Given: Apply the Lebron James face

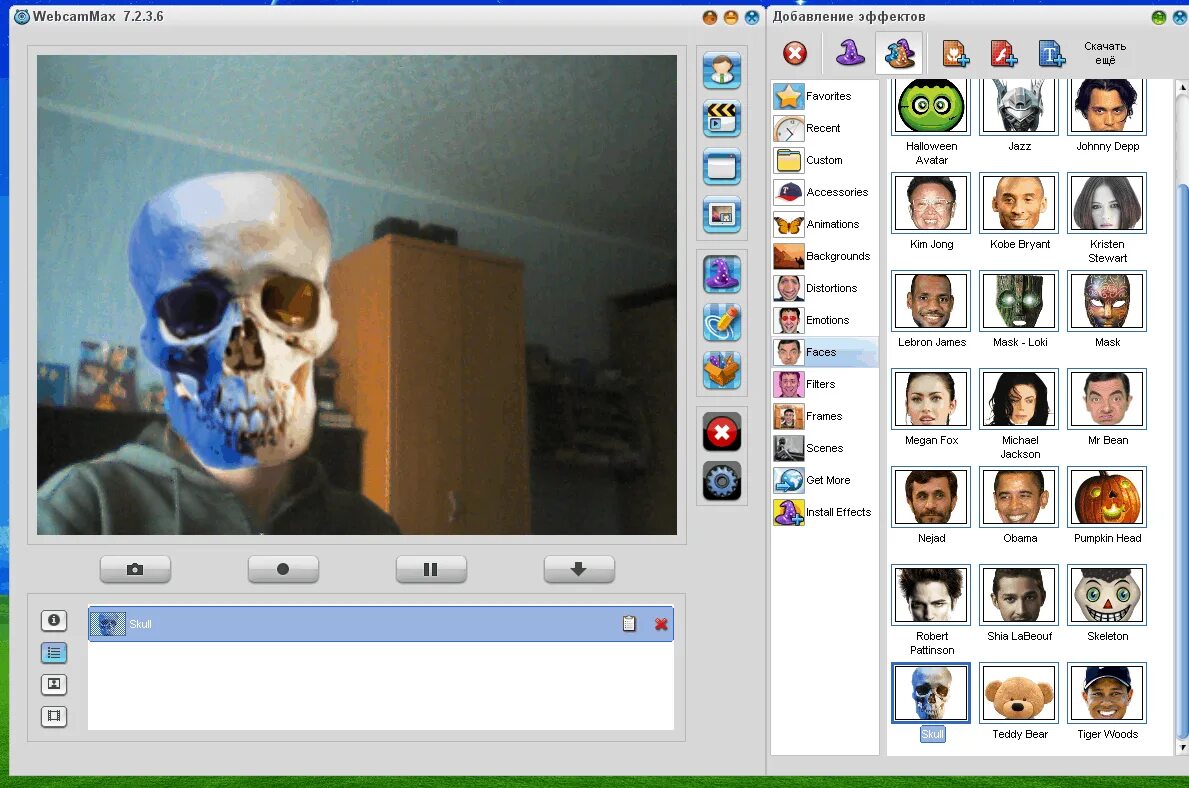Looking at the screenshot, I should tap(931, 301).
